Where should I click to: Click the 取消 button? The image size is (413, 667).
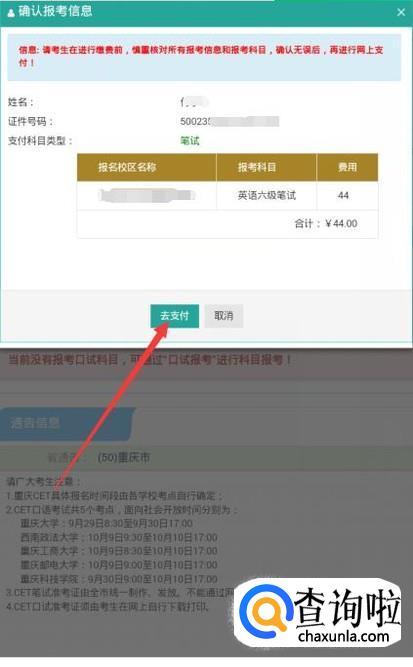click(224, 316)
